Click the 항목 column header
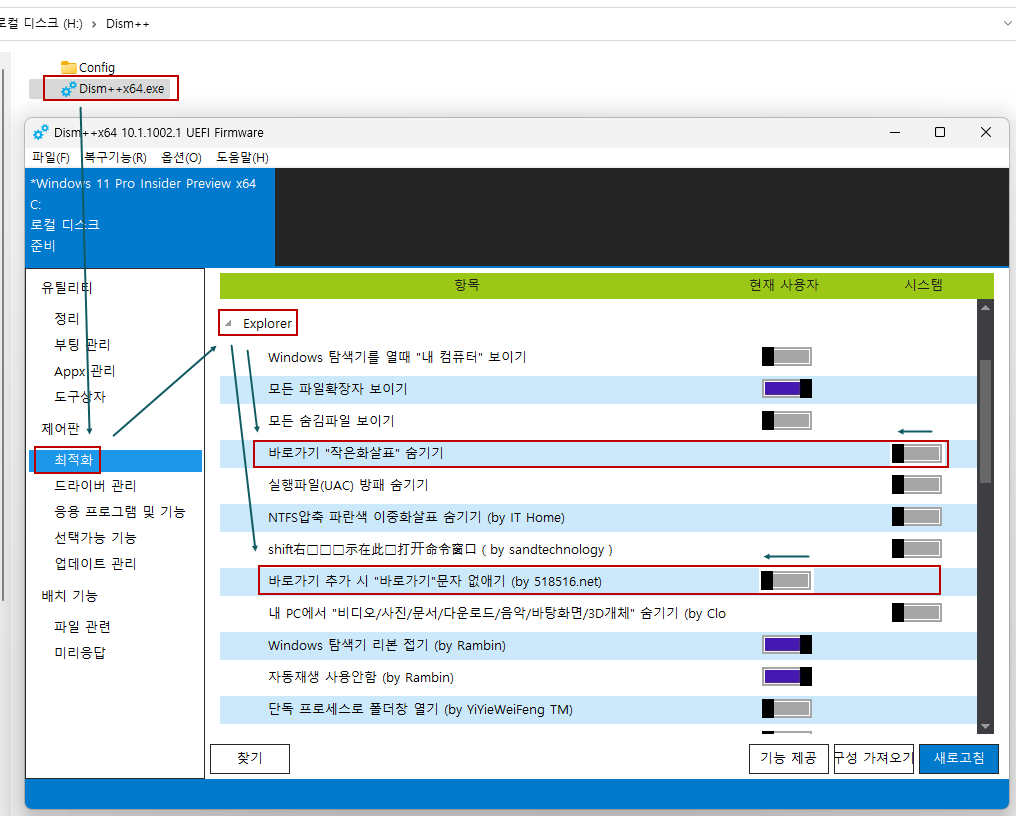The width and height of the screenshot is (1016, 816). [467, 285]
